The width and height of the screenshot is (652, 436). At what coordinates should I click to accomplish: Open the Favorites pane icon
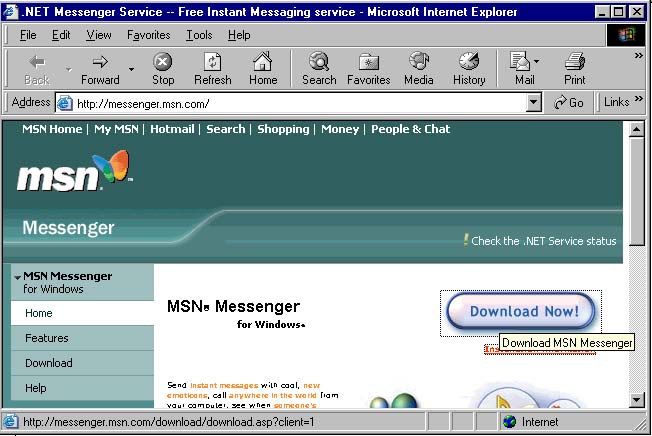(368, 62)
